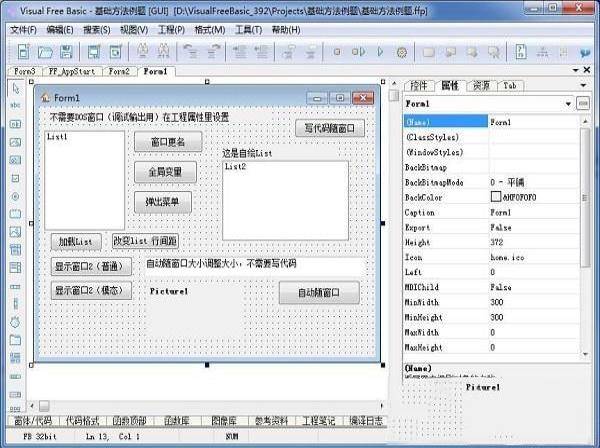Select the folder-shaped control in toolbox
The image size is (600, 448).
15,340
